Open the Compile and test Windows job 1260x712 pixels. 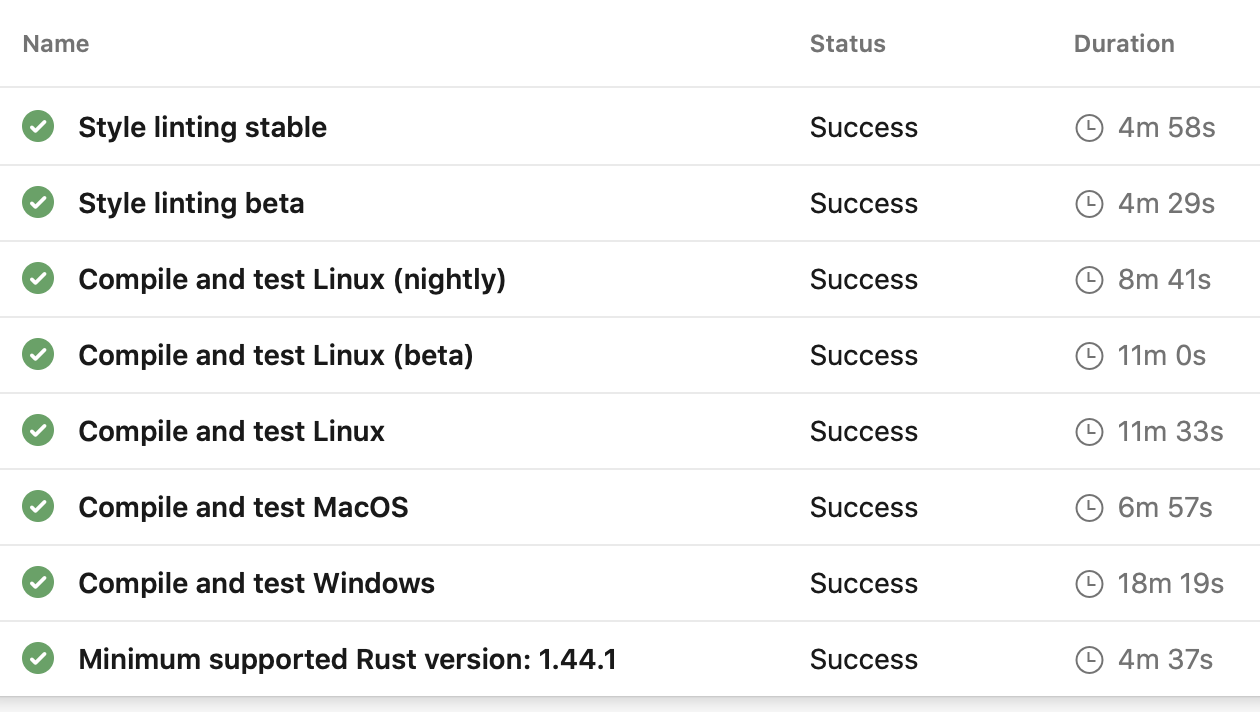(257, 584)
